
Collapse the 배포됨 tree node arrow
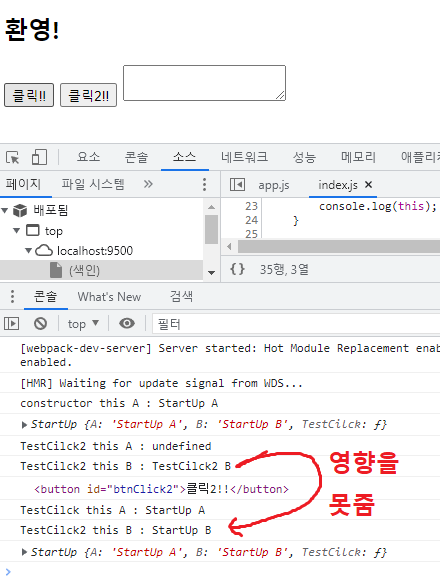coord(5,210)
